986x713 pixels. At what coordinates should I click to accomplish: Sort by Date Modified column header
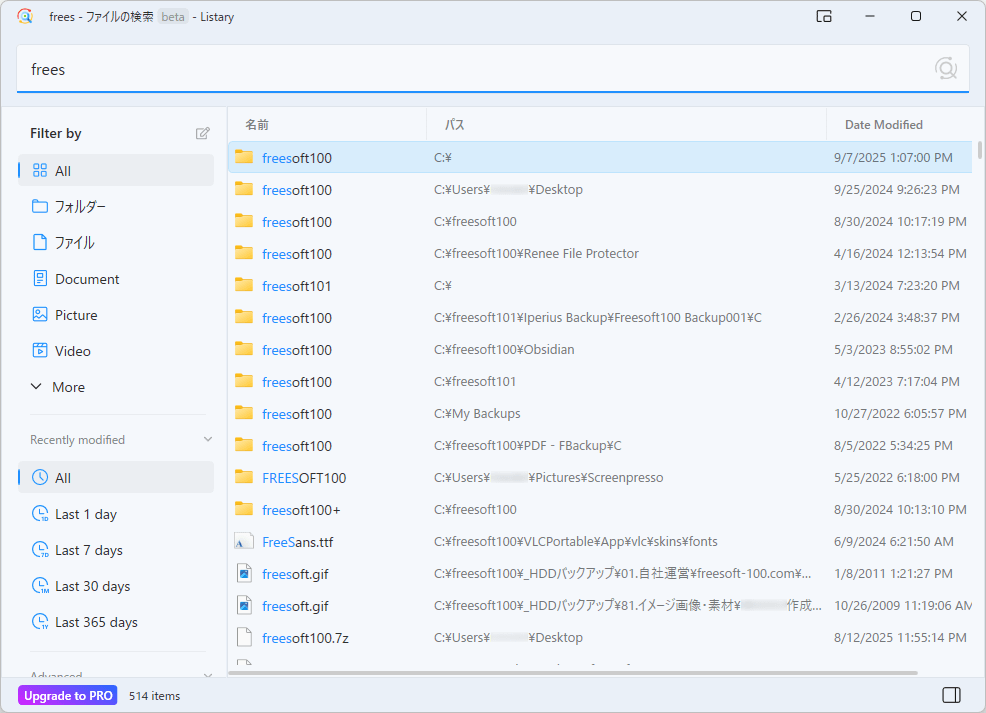click(899, 124)
